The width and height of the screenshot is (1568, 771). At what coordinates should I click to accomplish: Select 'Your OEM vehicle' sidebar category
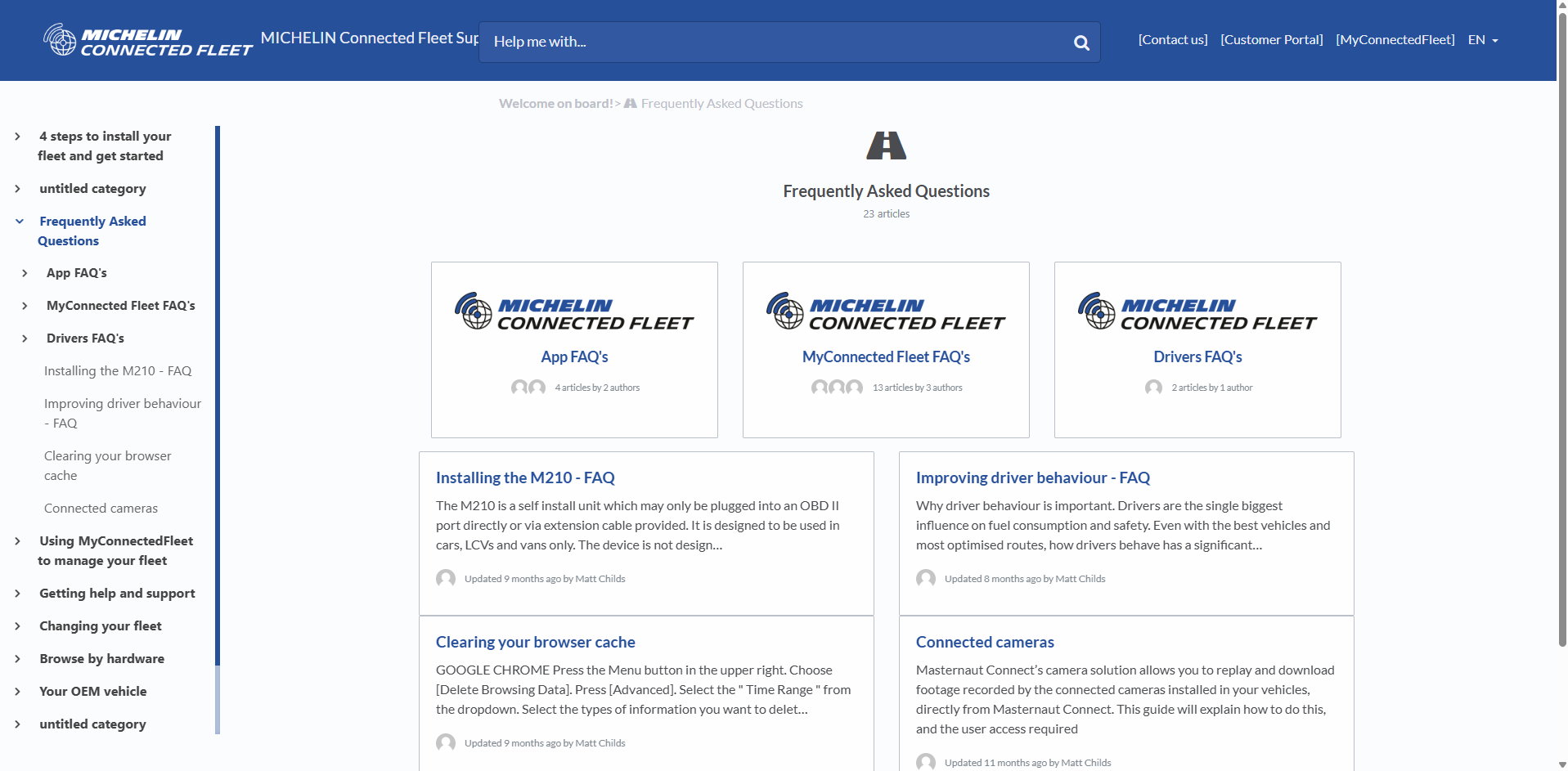pyautogui.click(x=93, y=692)
